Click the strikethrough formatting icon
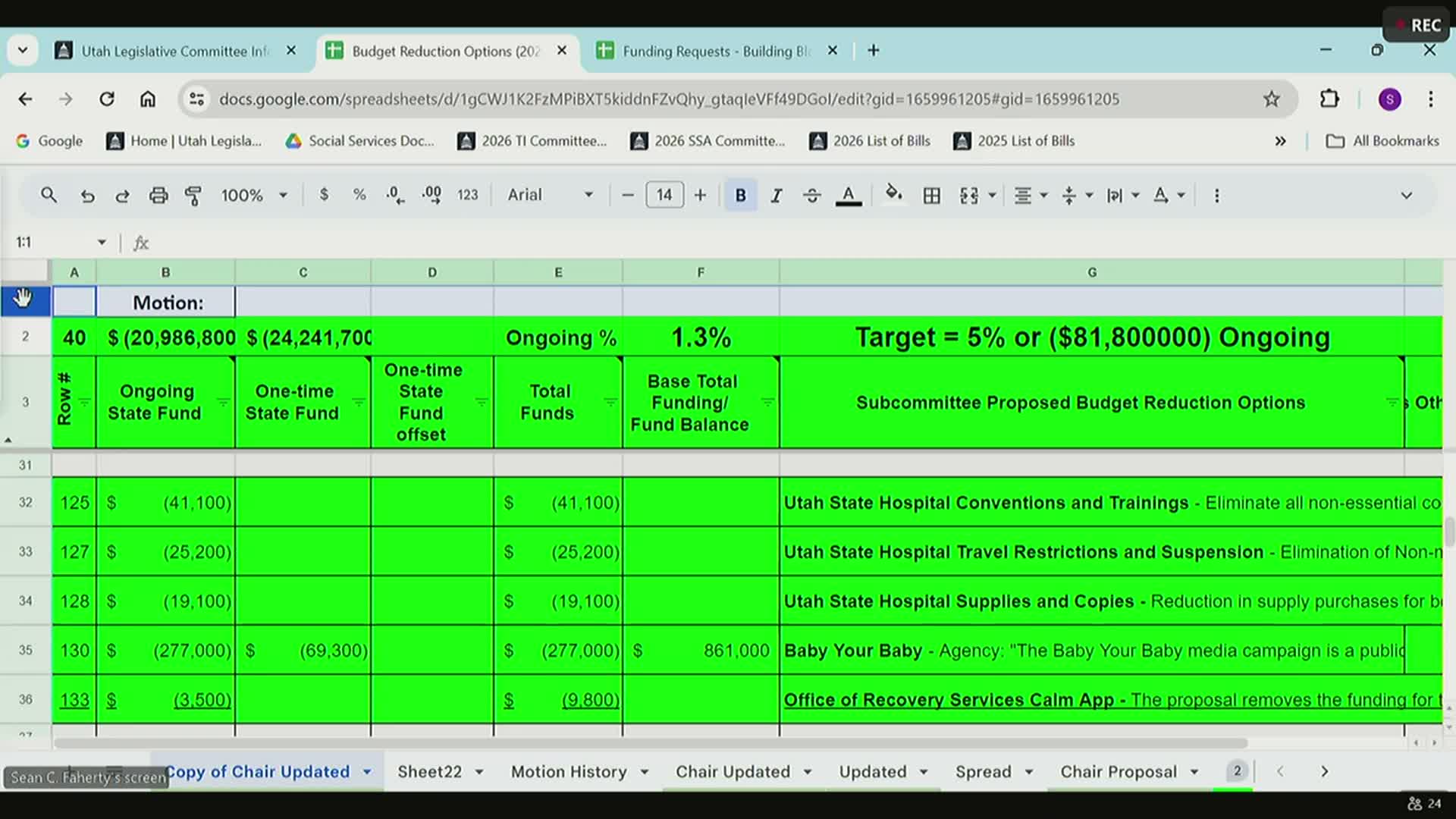The image size is (1456, 819). [811, 196]
